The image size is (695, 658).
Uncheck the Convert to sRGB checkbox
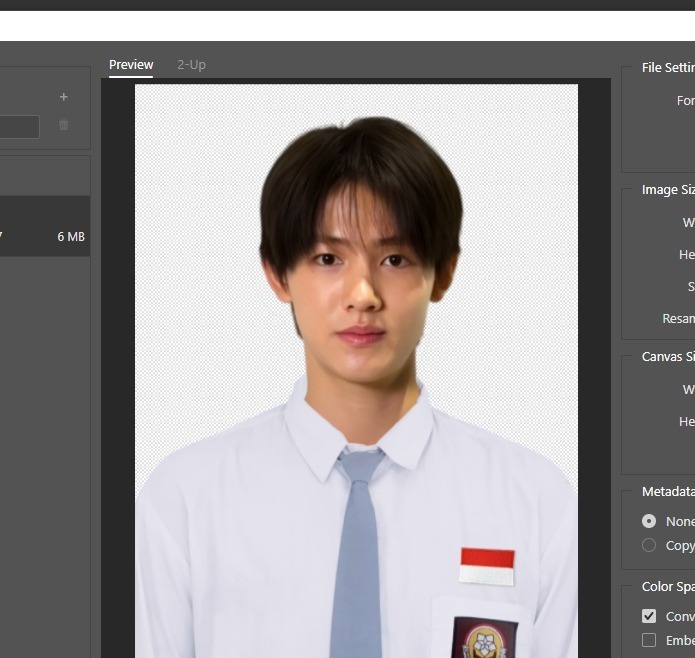[x=649, y=616]
